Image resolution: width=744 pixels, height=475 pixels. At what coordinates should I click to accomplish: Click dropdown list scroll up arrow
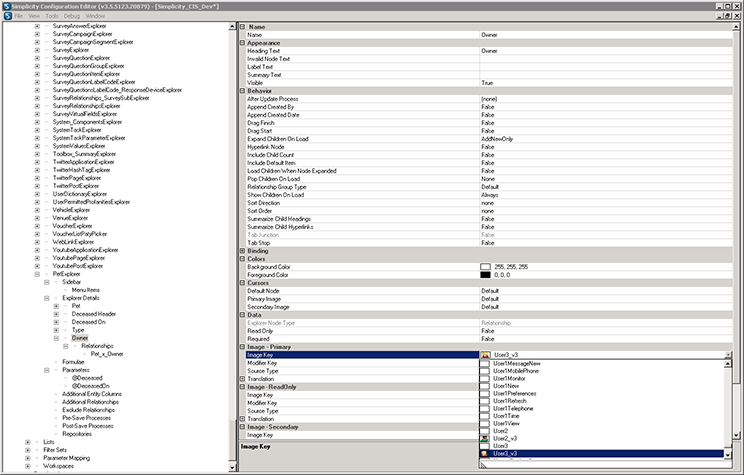click(727, 364)
